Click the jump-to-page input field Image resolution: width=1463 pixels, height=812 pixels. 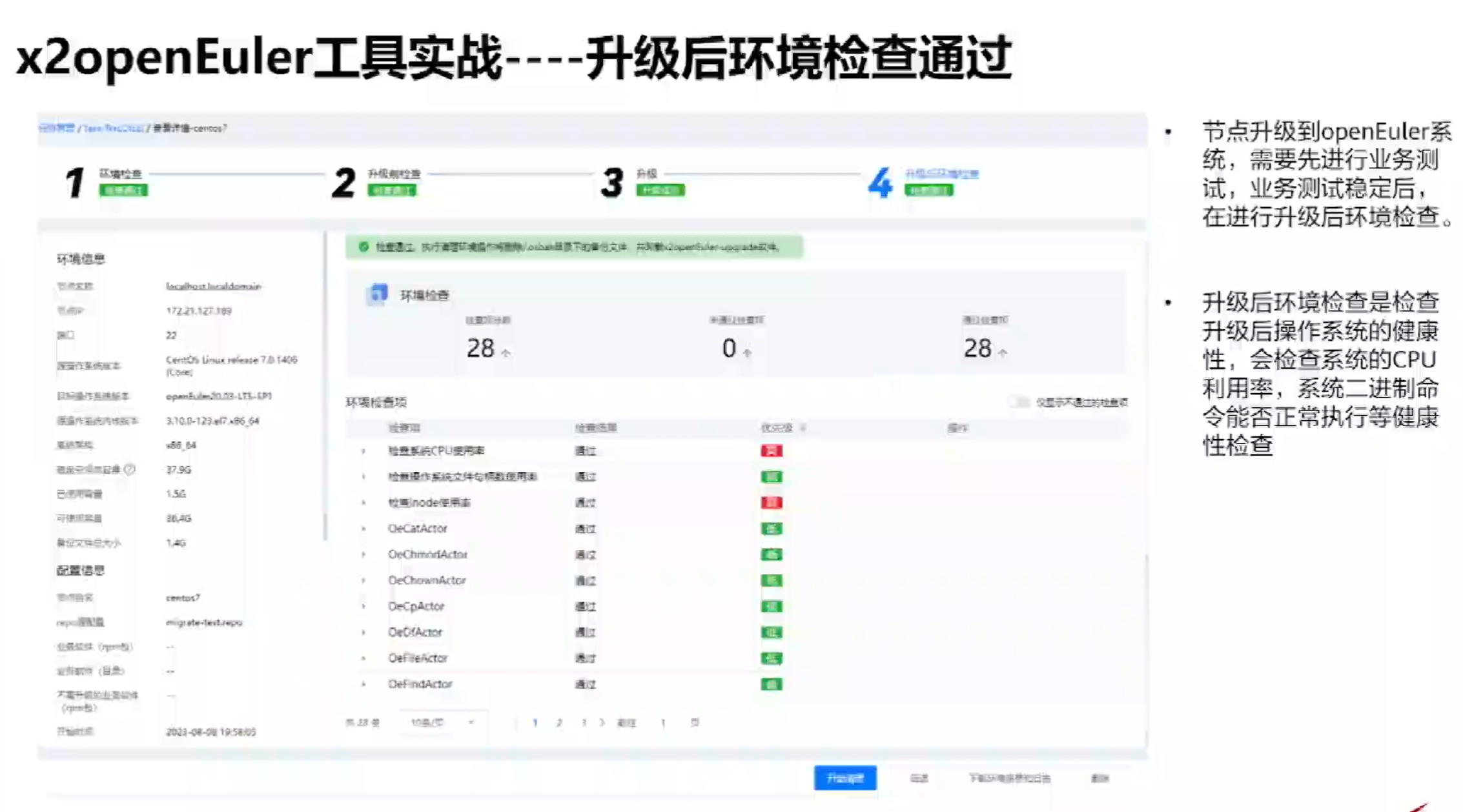(663, 722)
